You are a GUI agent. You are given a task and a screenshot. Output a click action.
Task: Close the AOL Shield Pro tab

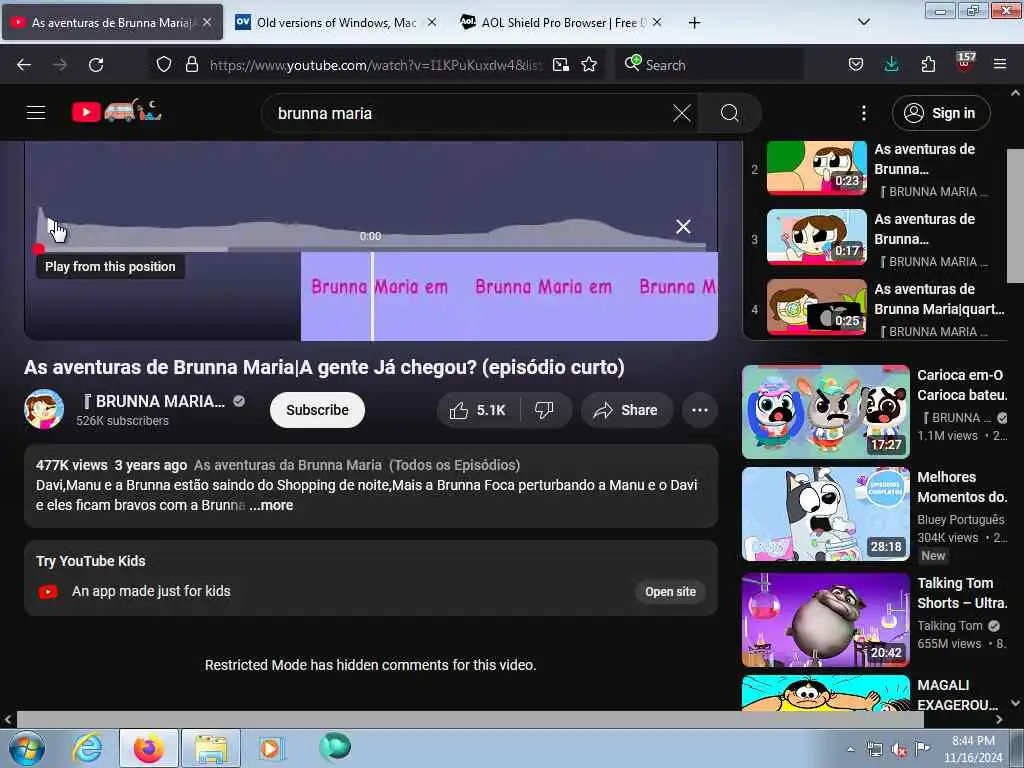tap(657, 22)
